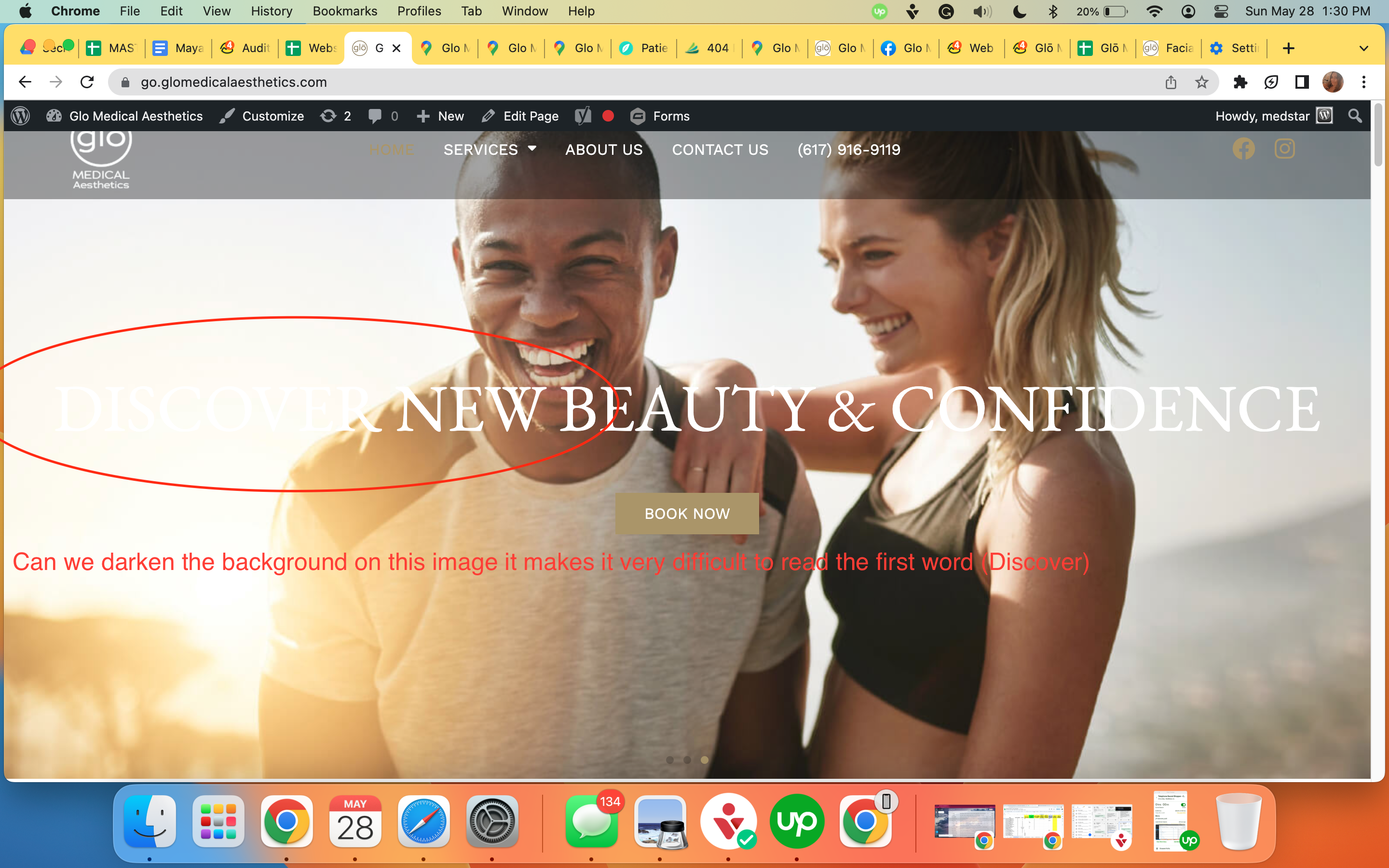Viewport: 1389px width, 868px height.
Task: Select the third highlighted slider dot
Action: coord(704,759)
